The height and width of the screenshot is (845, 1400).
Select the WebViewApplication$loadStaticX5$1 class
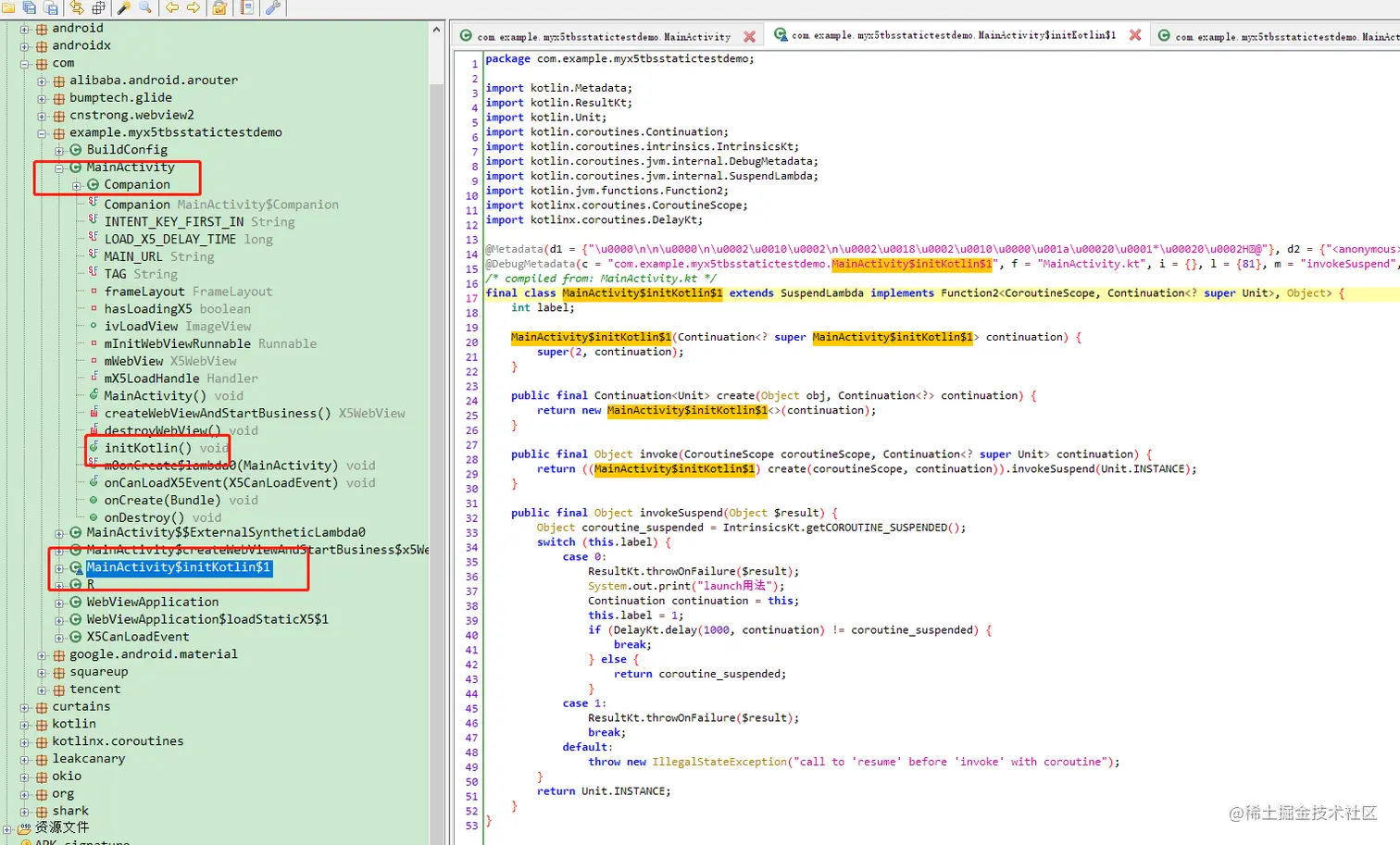pyautogui.click(x=207, y=619)
